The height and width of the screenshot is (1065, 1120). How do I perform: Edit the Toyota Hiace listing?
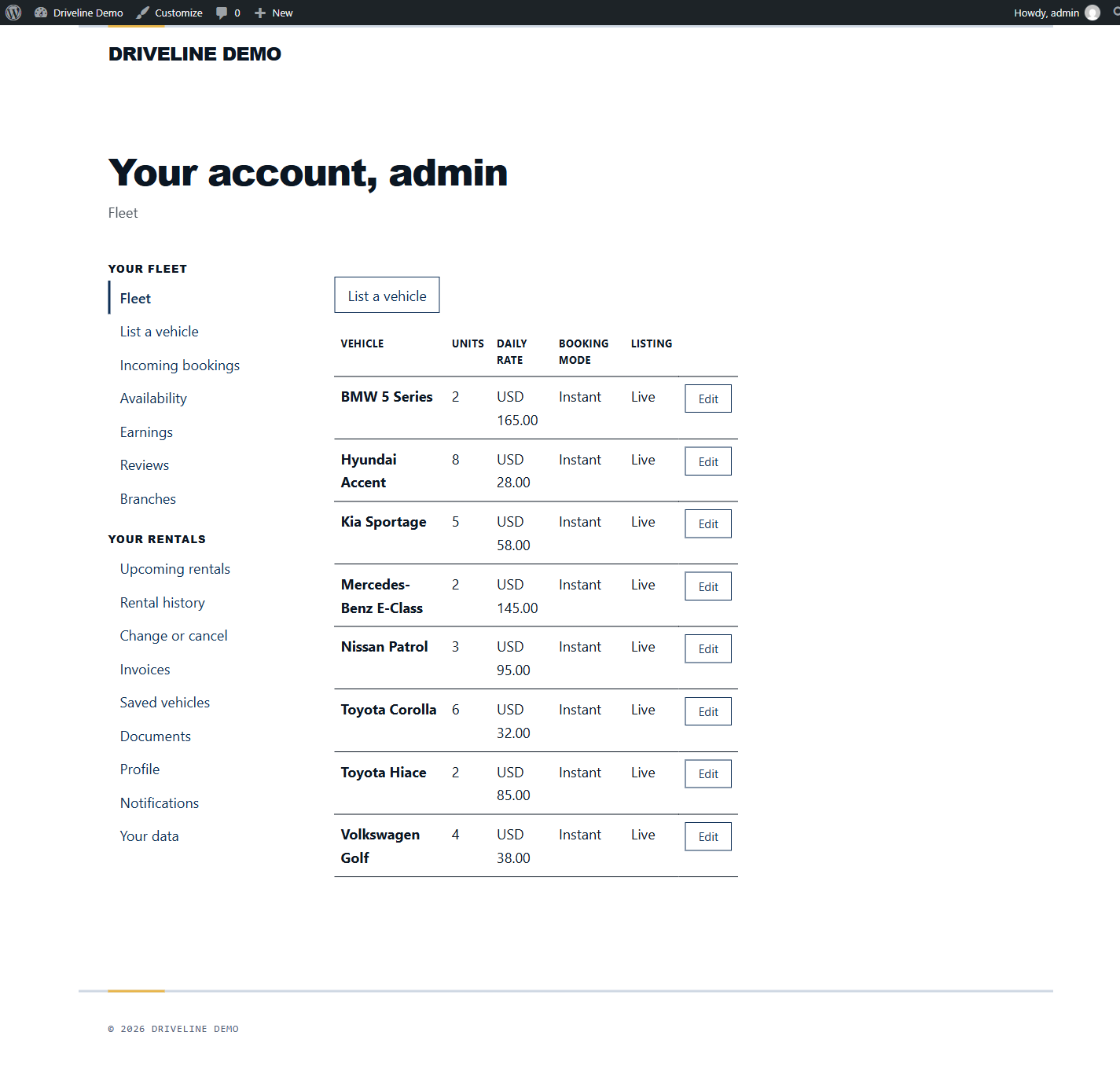[x=708, y=773]
